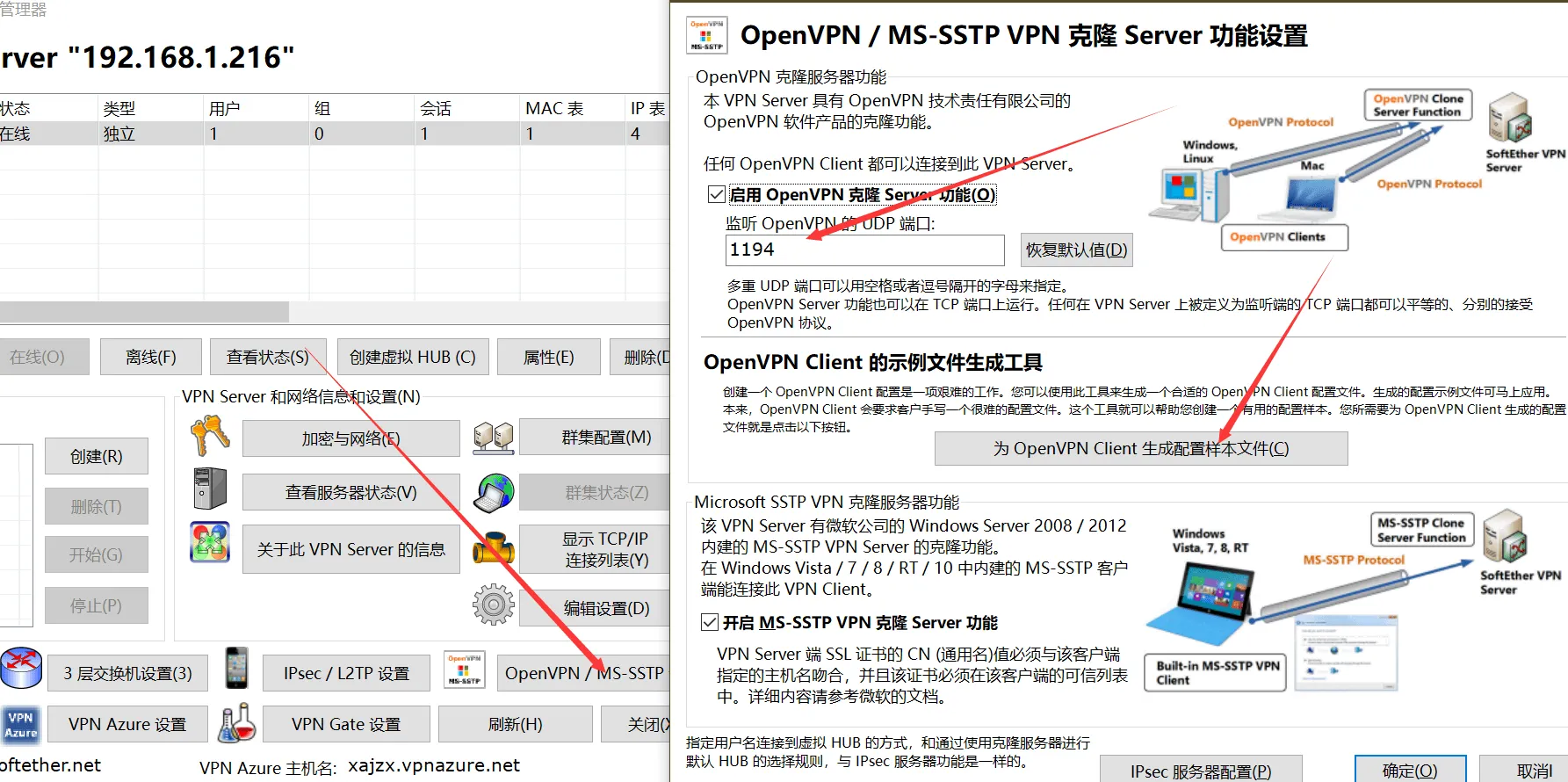The height and width of the screenshot is (782, 1568).
Task: Open 群集配置(M)
Action: pos(596,437)
